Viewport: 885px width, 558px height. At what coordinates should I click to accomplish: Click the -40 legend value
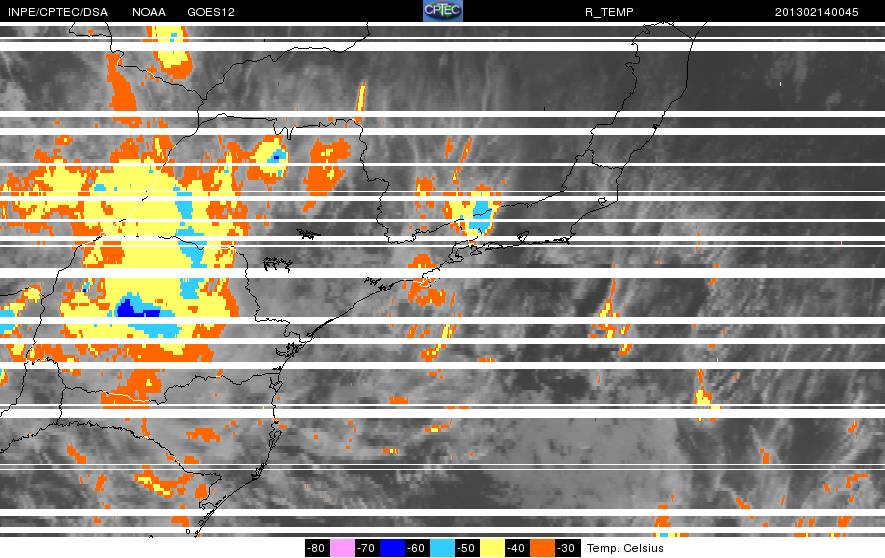tap(517, 548)
